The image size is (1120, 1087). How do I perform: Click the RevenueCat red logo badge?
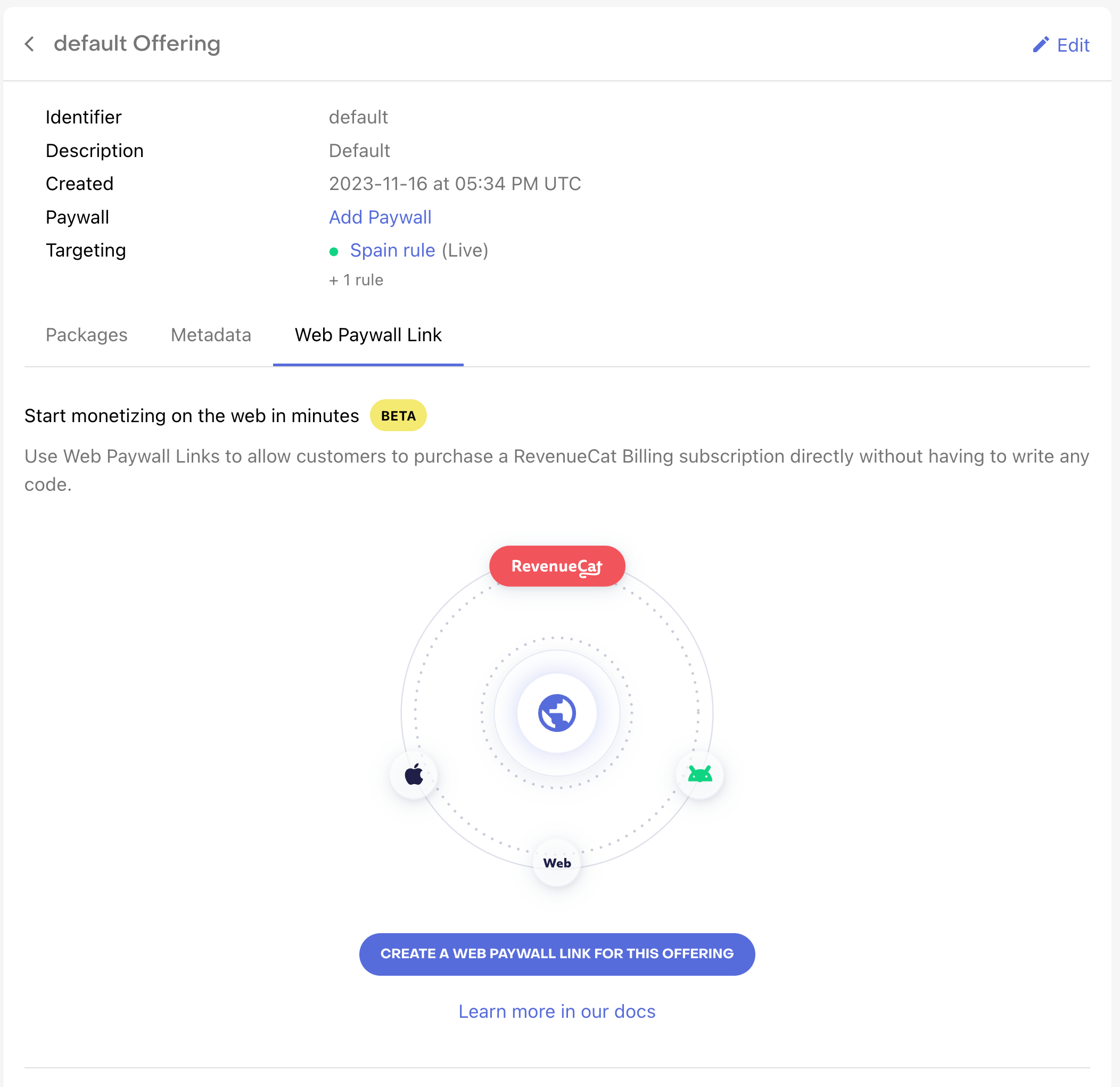tap(557, 566)
